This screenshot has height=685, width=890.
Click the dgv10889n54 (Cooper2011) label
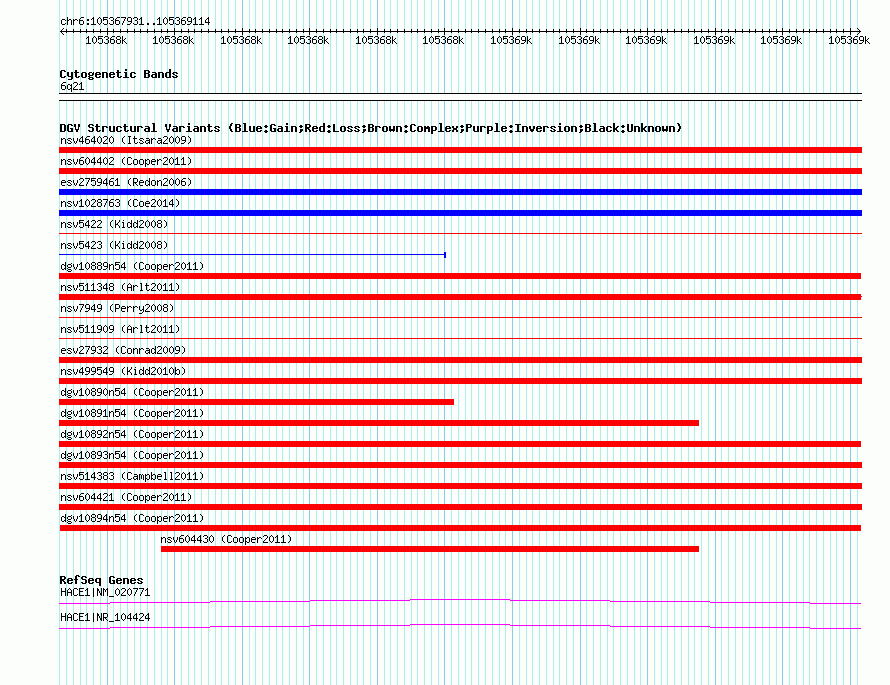[132, 266]
